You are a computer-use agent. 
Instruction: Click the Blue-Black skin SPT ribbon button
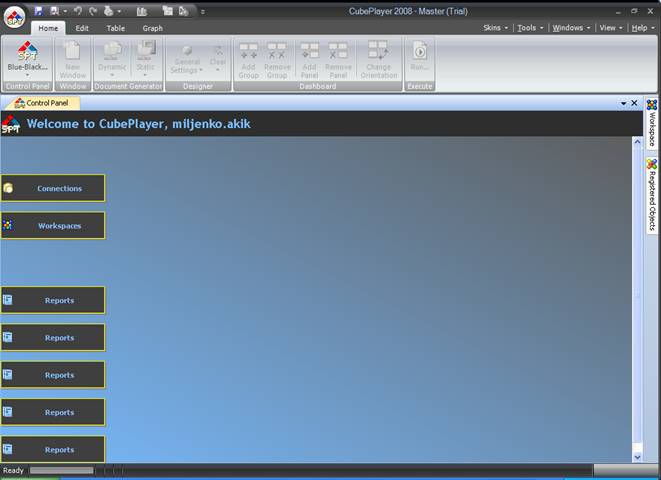[x=27, y=56]
